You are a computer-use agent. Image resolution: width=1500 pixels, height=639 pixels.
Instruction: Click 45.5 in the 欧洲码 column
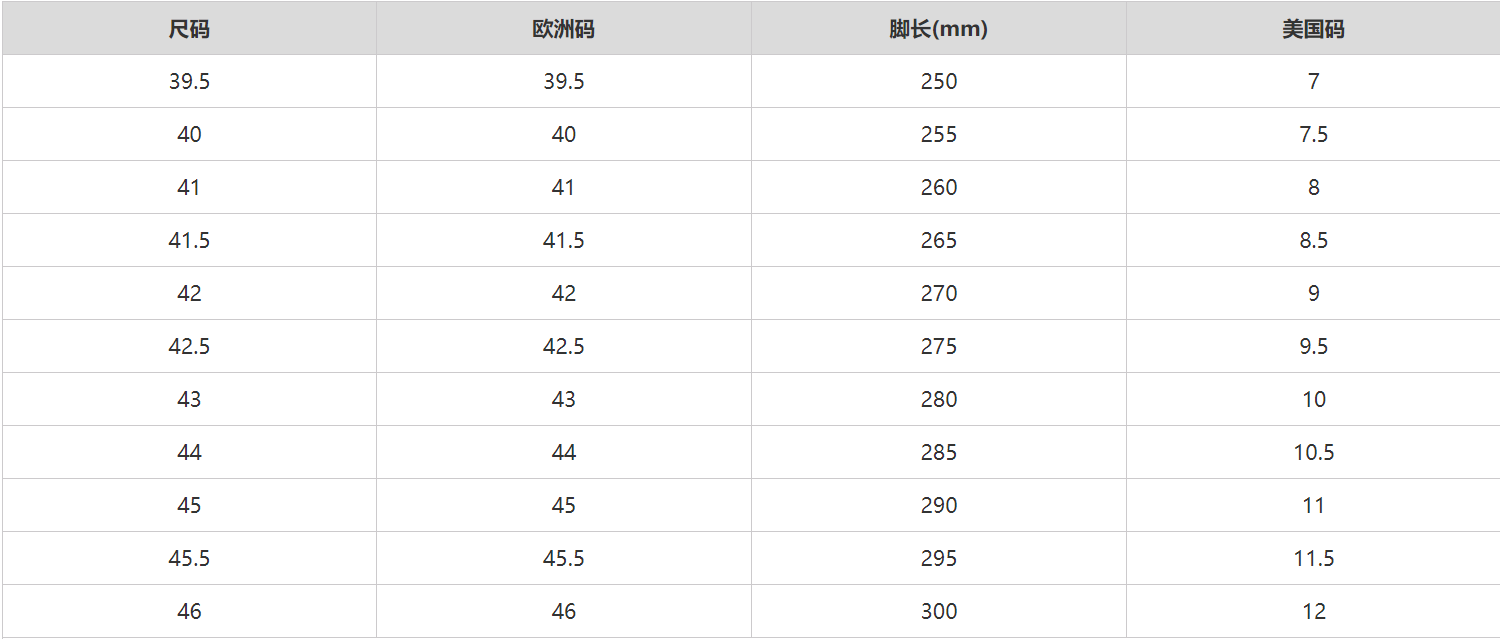click(x=563, y=559)
